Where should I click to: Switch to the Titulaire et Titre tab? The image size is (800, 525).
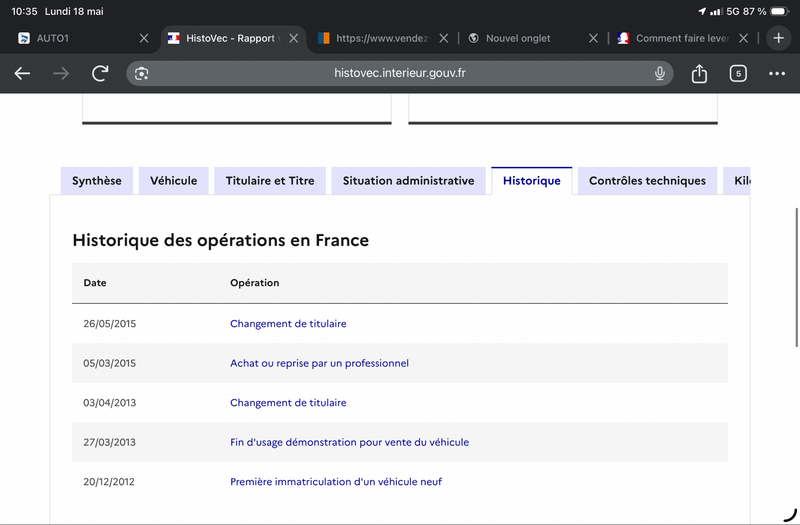(270, 181)
